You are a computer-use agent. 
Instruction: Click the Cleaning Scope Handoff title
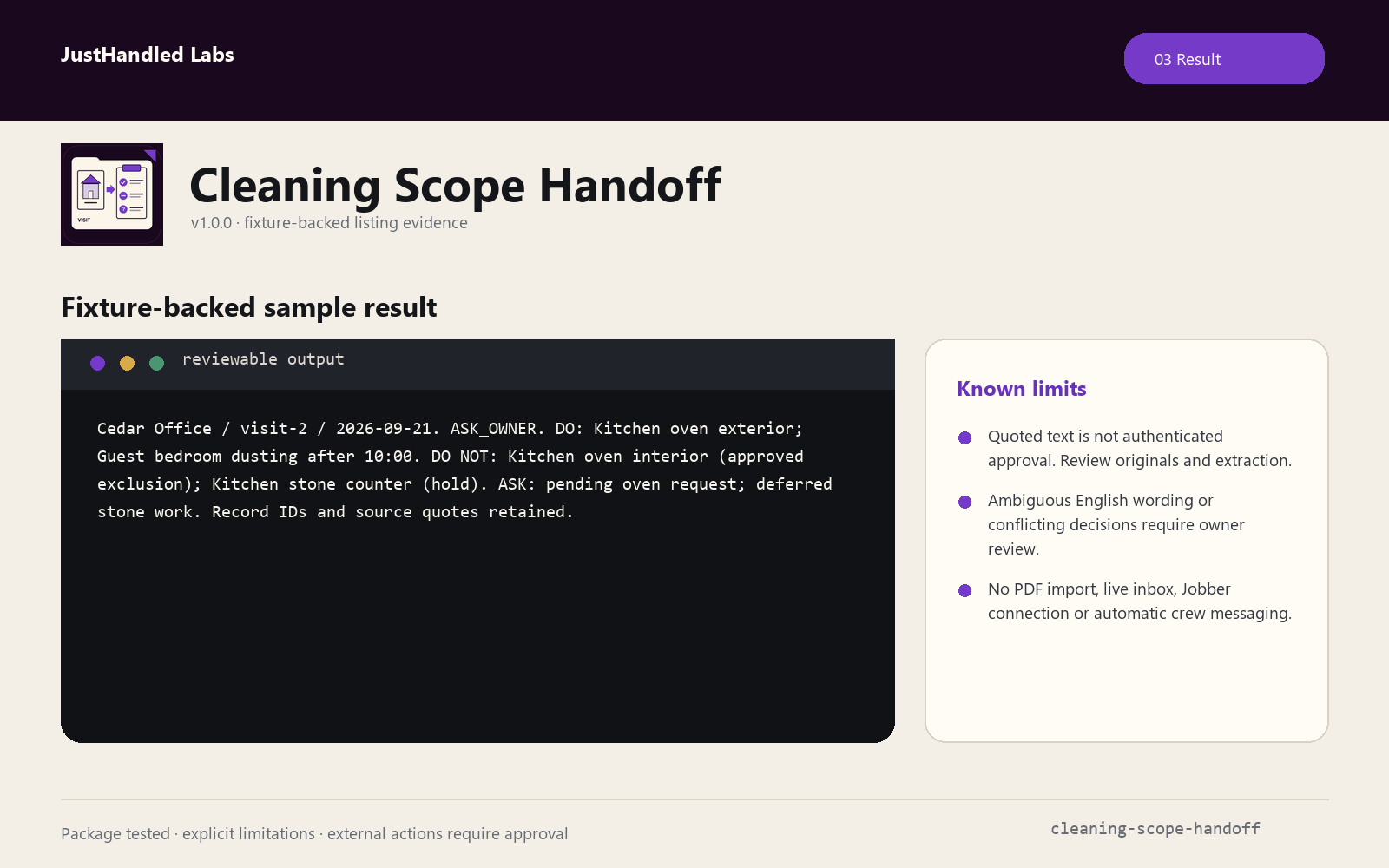pos(455,185)
